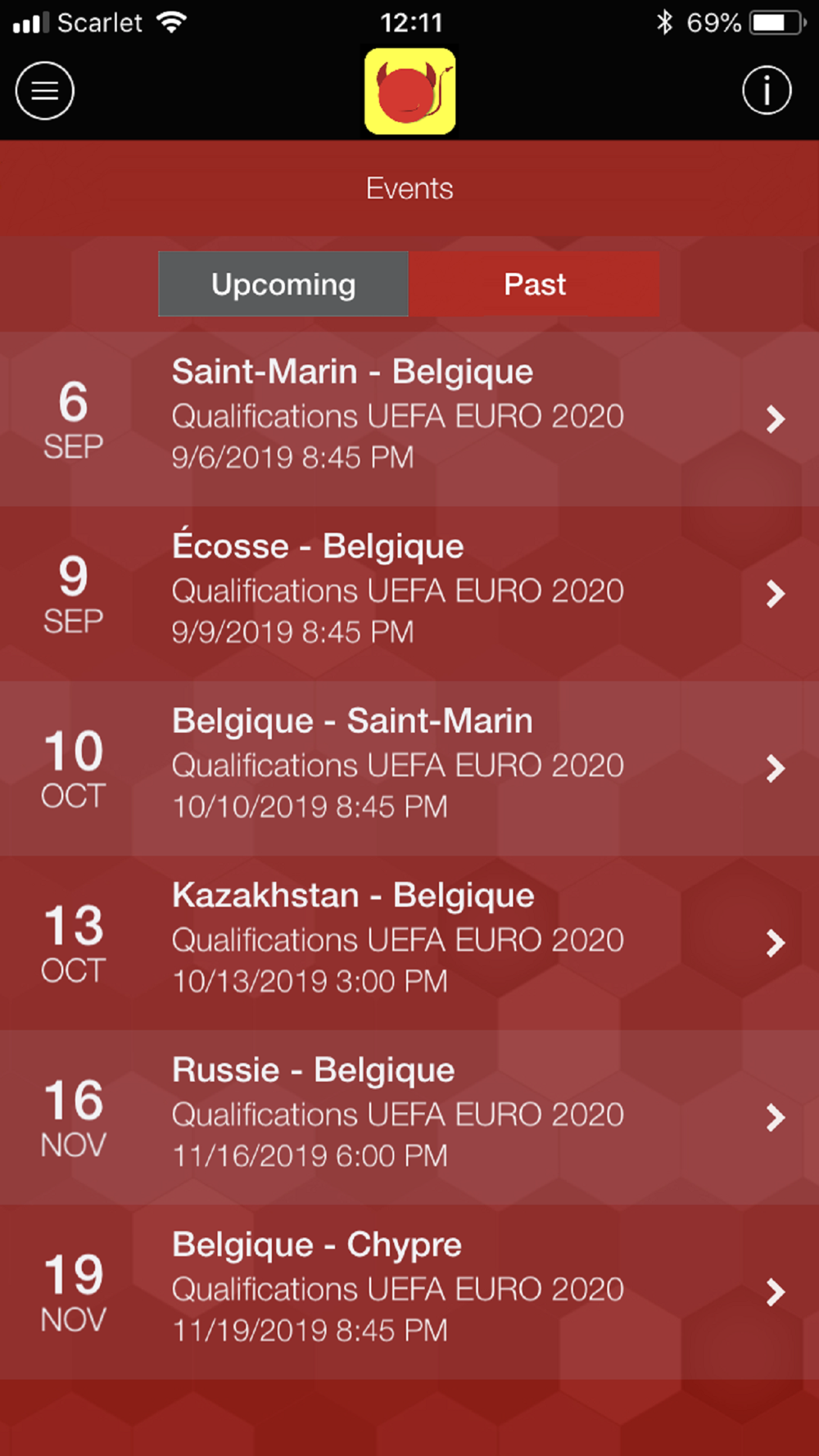The height and width of the screenshot is (1456, 819).
Task: Tap the Events header title
Action: (409, 188)
